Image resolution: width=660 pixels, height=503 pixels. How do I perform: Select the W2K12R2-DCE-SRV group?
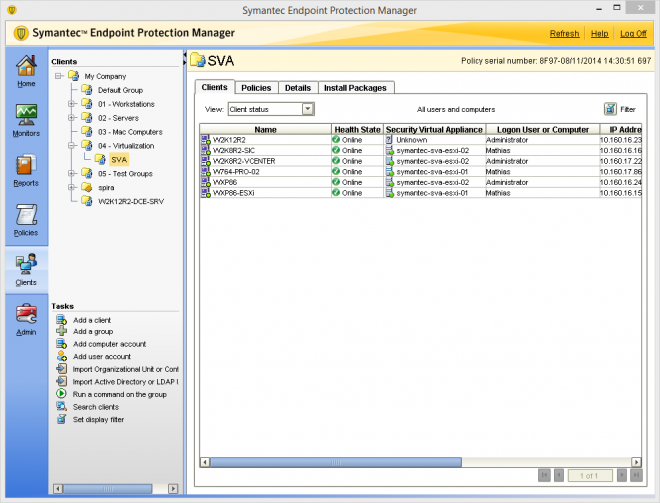pos(131,201)
